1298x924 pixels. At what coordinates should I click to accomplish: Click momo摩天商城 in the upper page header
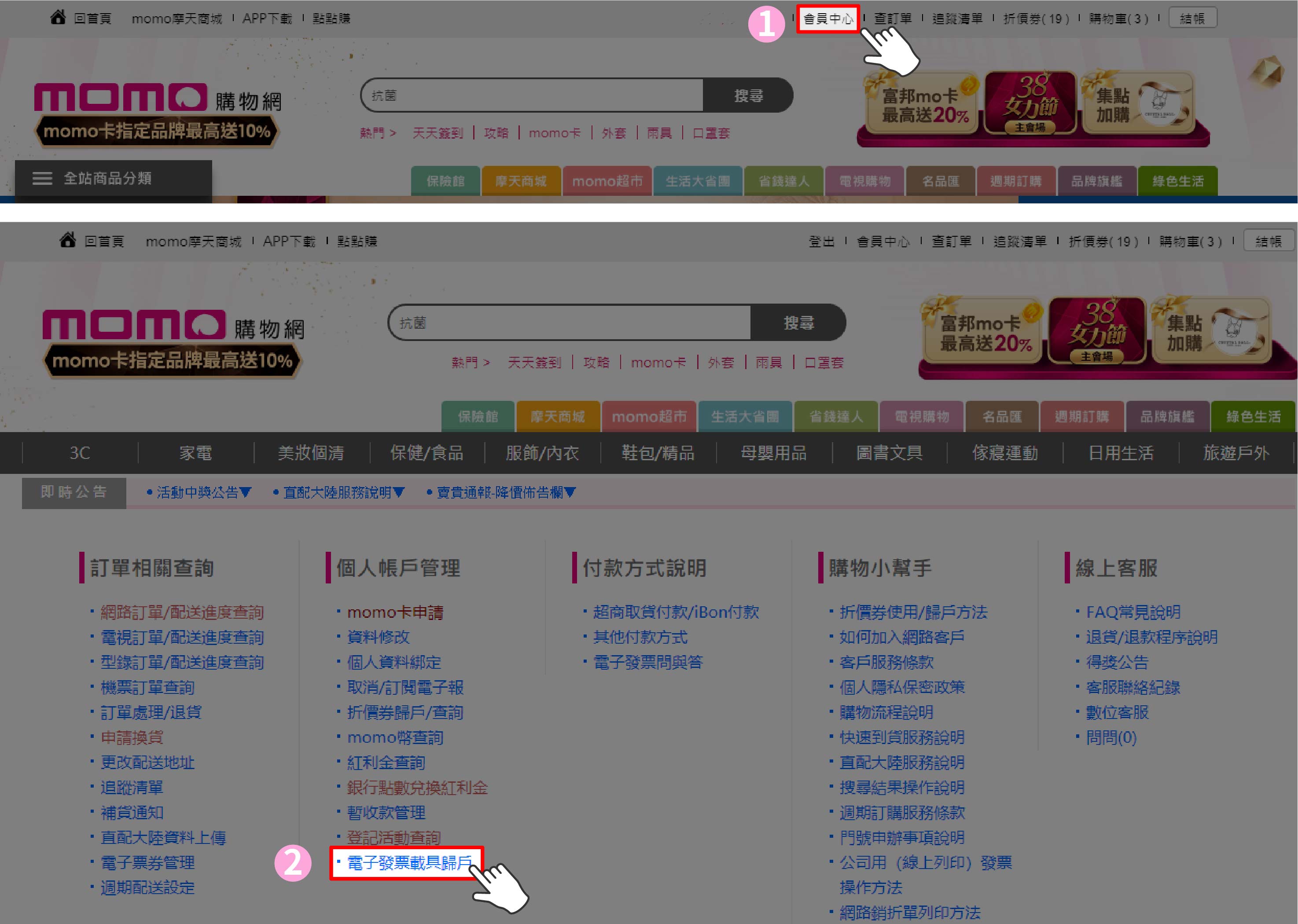click(177, 19)
